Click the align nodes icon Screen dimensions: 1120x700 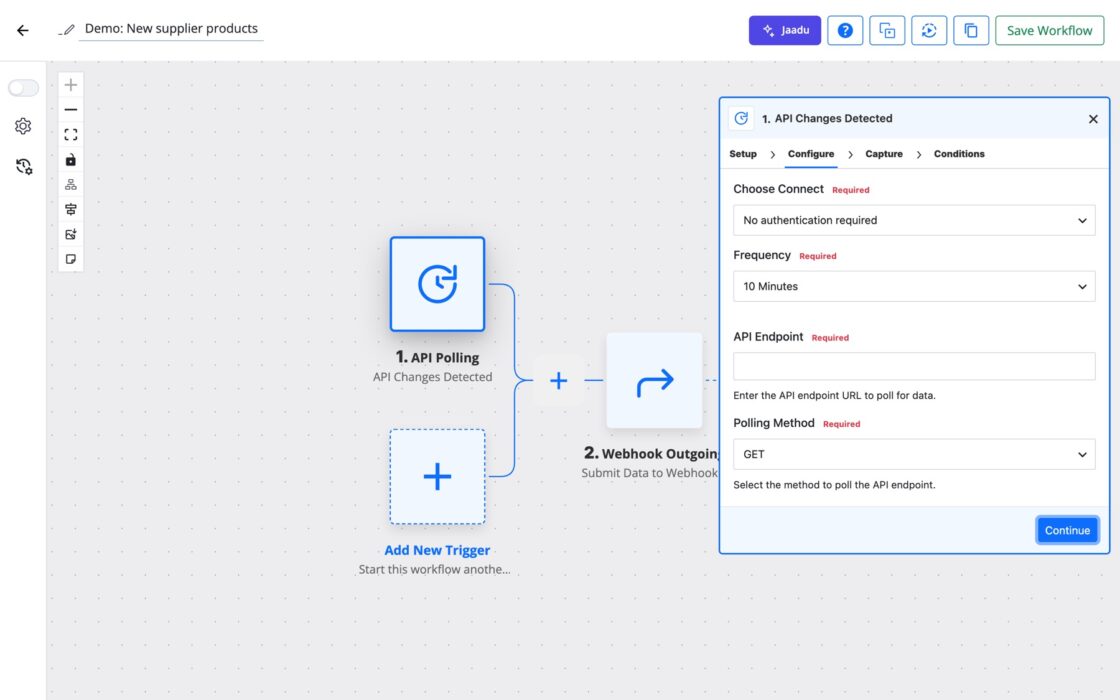click(71, 209)
